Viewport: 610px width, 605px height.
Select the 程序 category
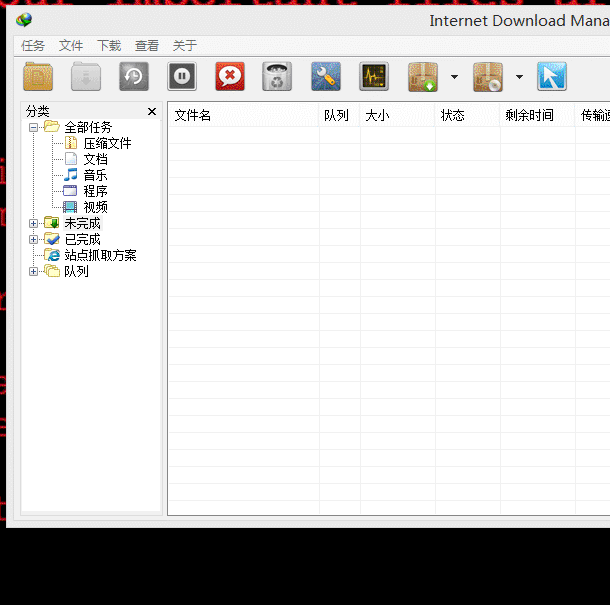tap(95, 191)
